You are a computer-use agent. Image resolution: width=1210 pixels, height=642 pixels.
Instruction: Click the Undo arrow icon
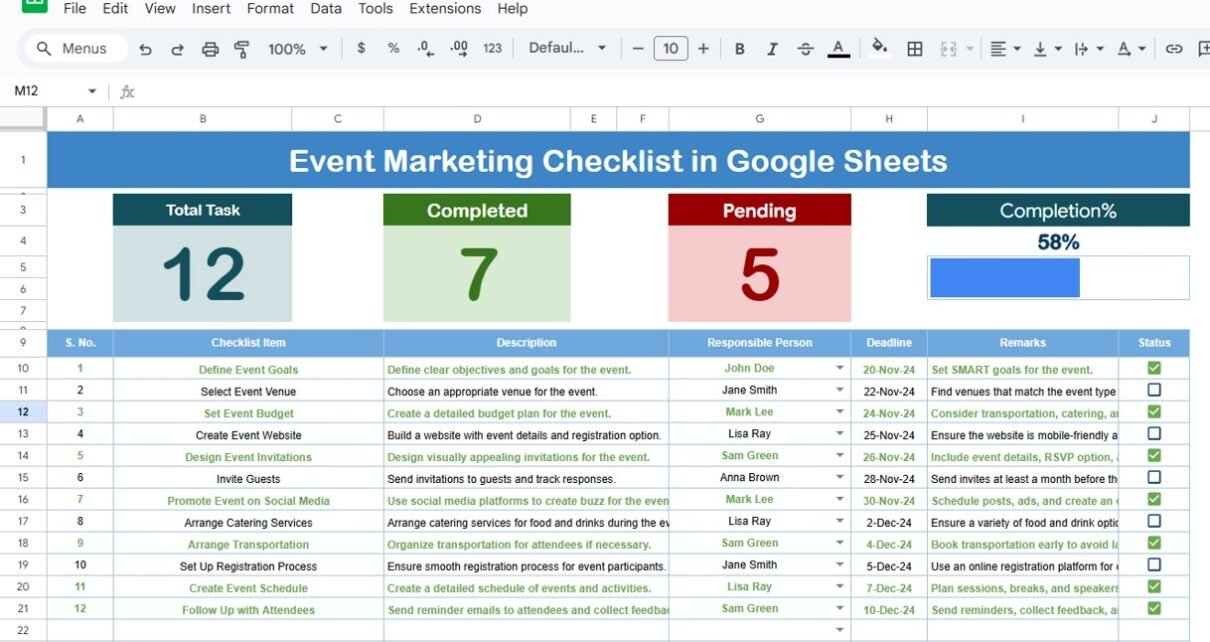point(146,49)
